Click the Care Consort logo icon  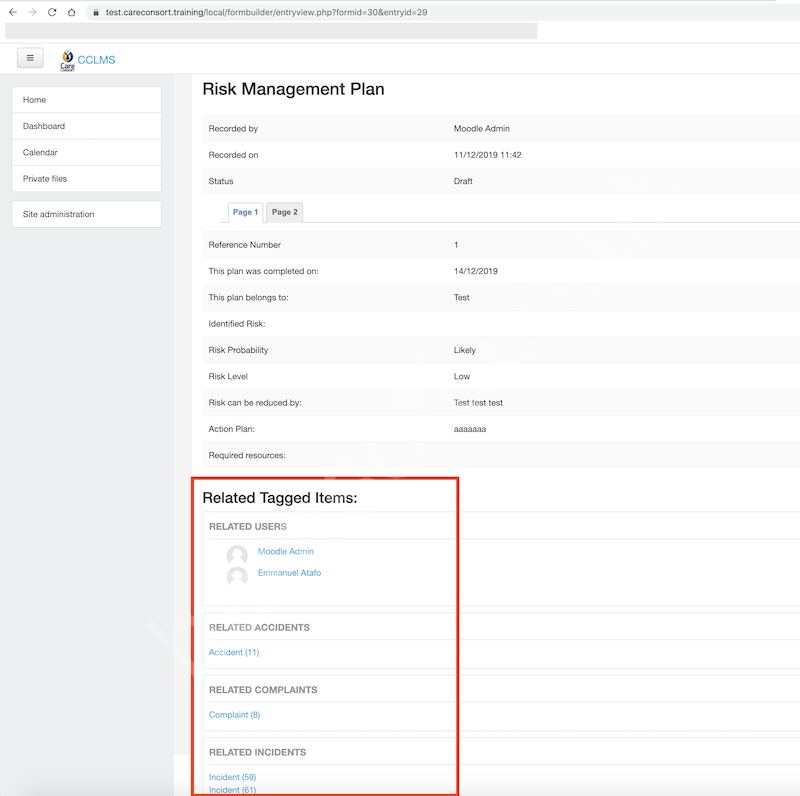point(67,60)
